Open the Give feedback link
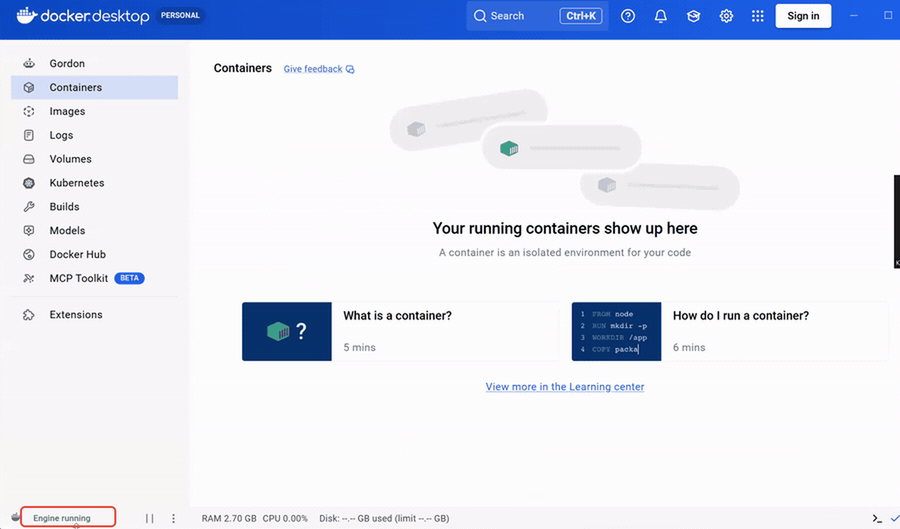 click(319, 69)
